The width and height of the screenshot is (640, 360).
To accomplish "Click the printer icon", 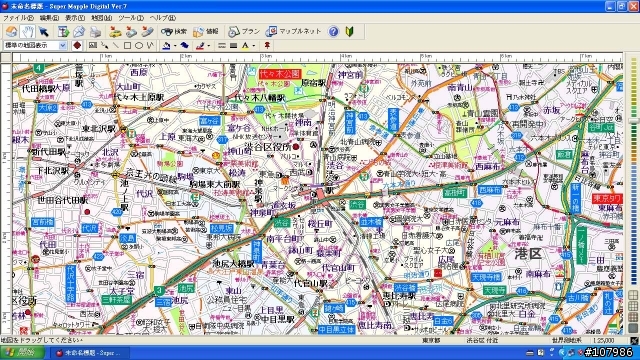I will [x=96, y=31].
